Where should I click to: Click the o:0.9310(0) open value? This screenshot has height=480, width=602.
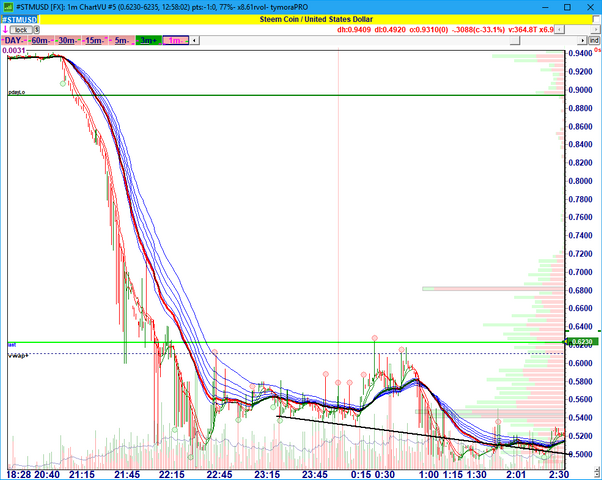click(429, 30)
